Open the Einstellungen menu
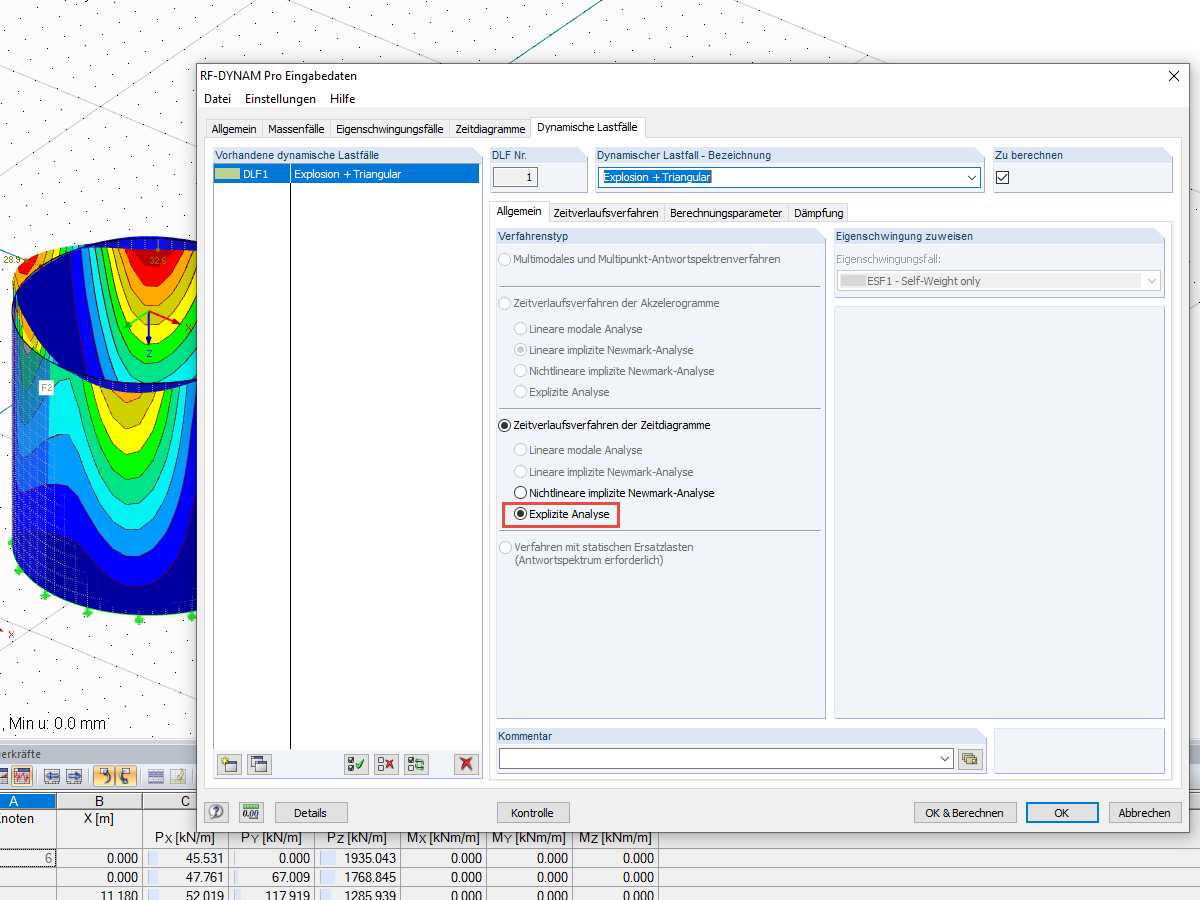1200x900 pixels. (280, 99)
